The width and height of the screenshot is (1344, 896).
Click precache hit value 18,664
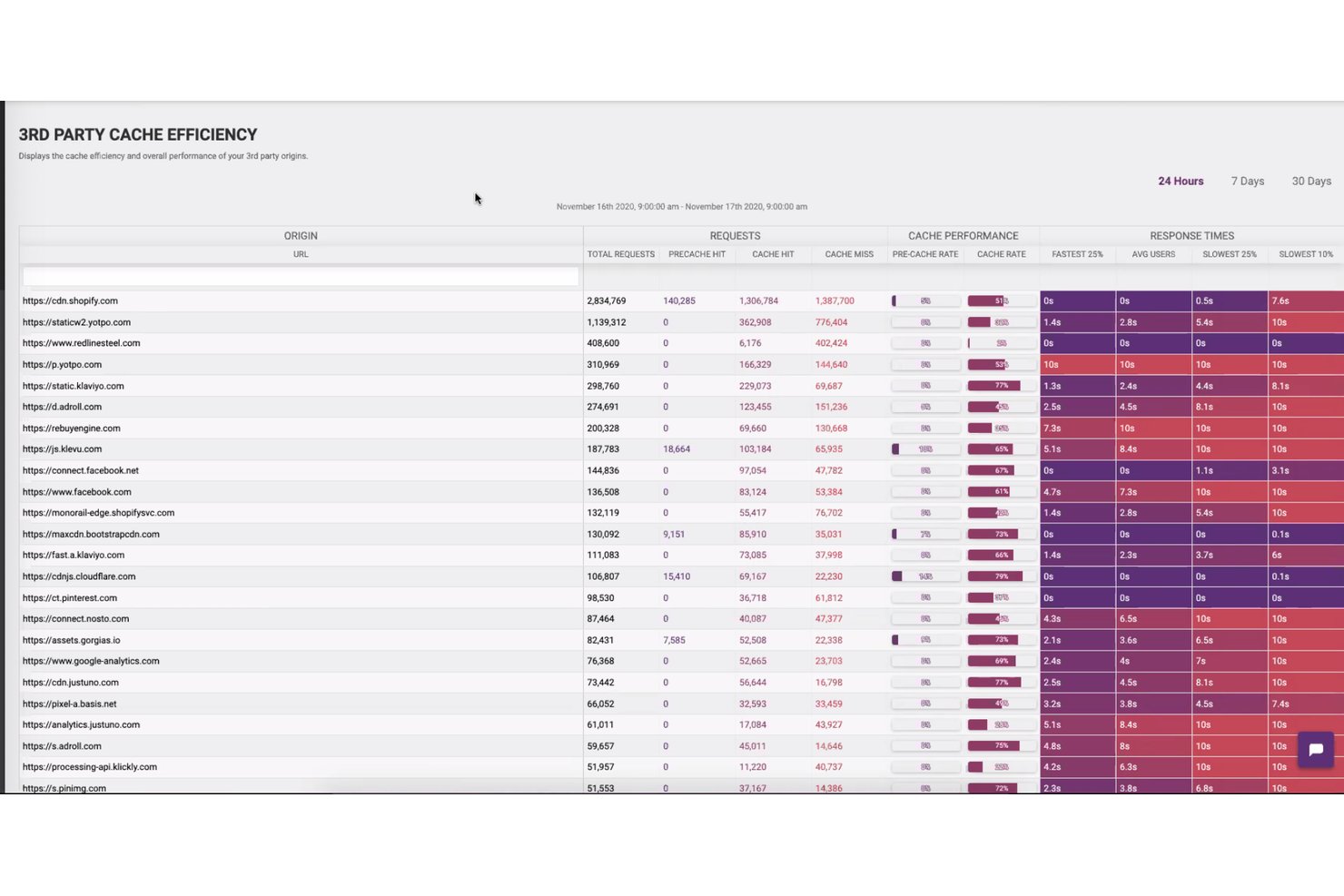[x=677, y=449]
